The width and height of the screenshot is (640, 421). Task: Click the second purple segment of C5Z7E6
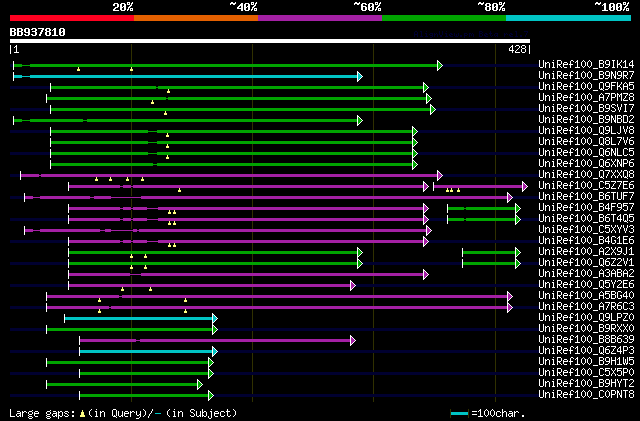pos(478,187)
